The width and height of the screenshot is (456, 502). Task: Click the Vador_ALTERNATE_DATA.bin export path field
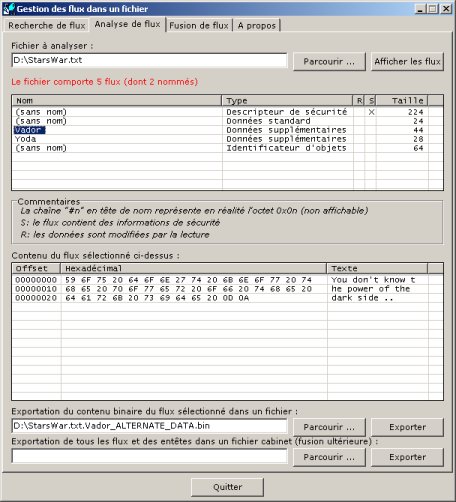point(149,426)
